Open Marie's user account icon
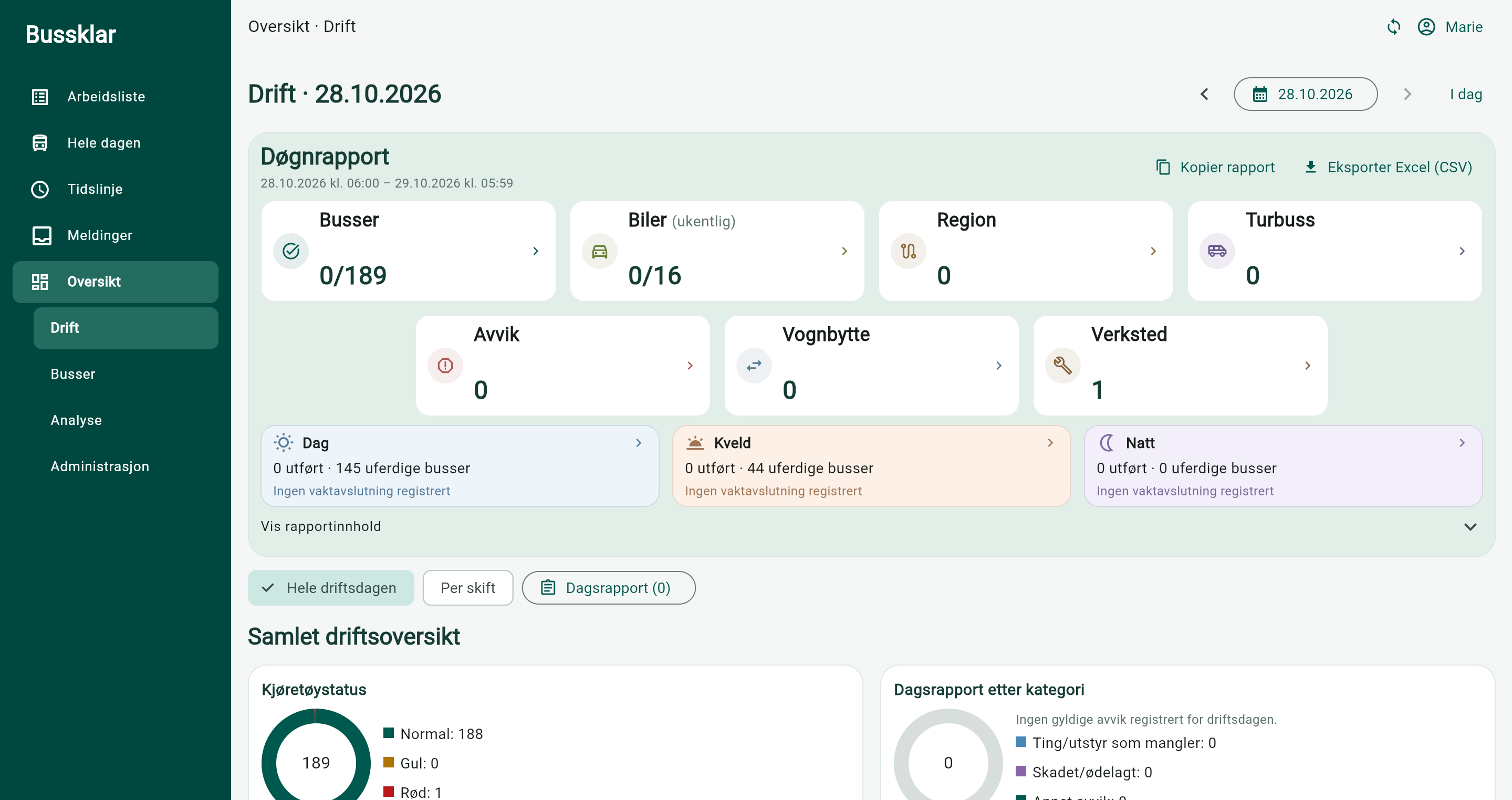 1426,27
